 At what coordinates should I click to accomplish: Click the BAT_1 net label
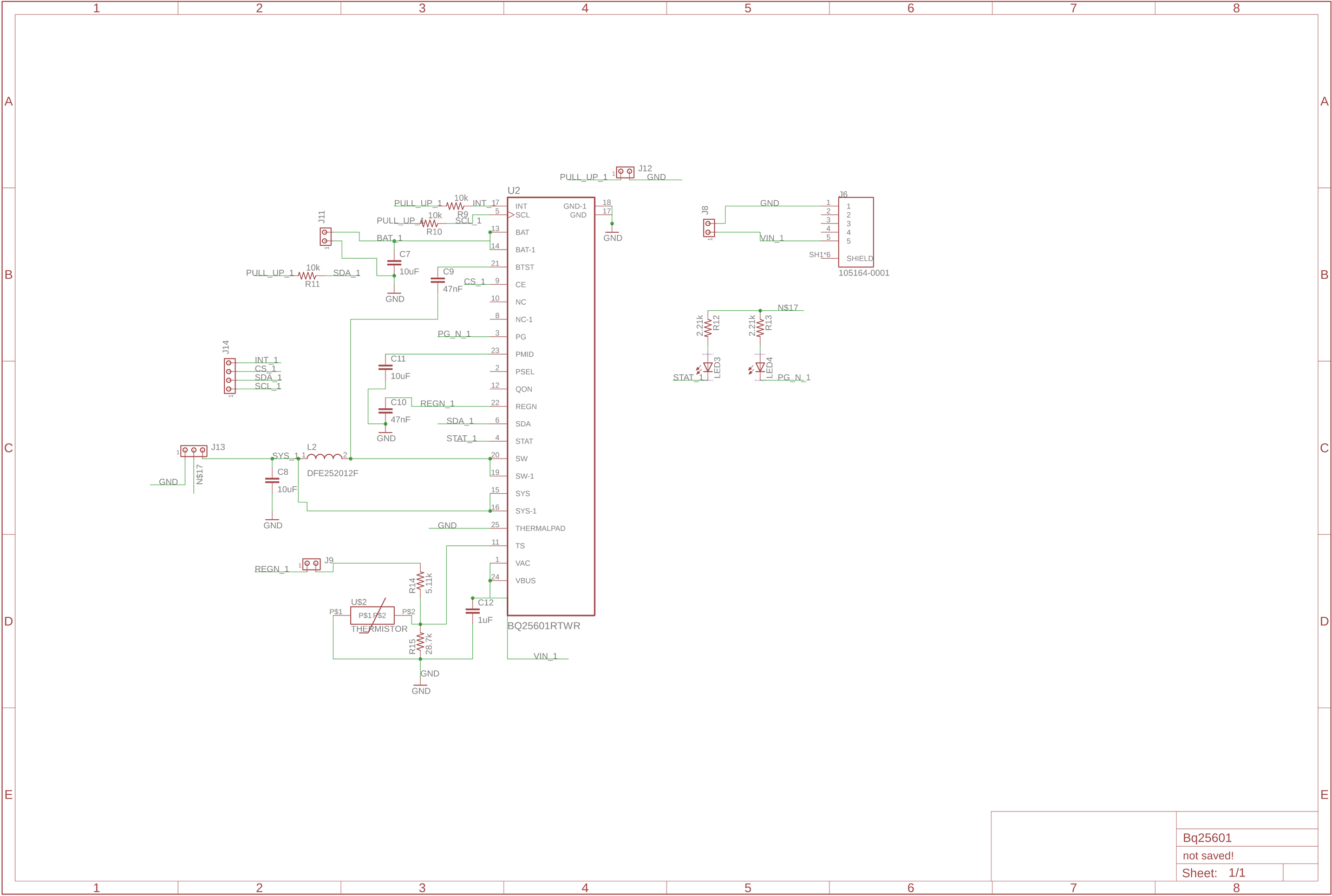(x=389, y=238)
